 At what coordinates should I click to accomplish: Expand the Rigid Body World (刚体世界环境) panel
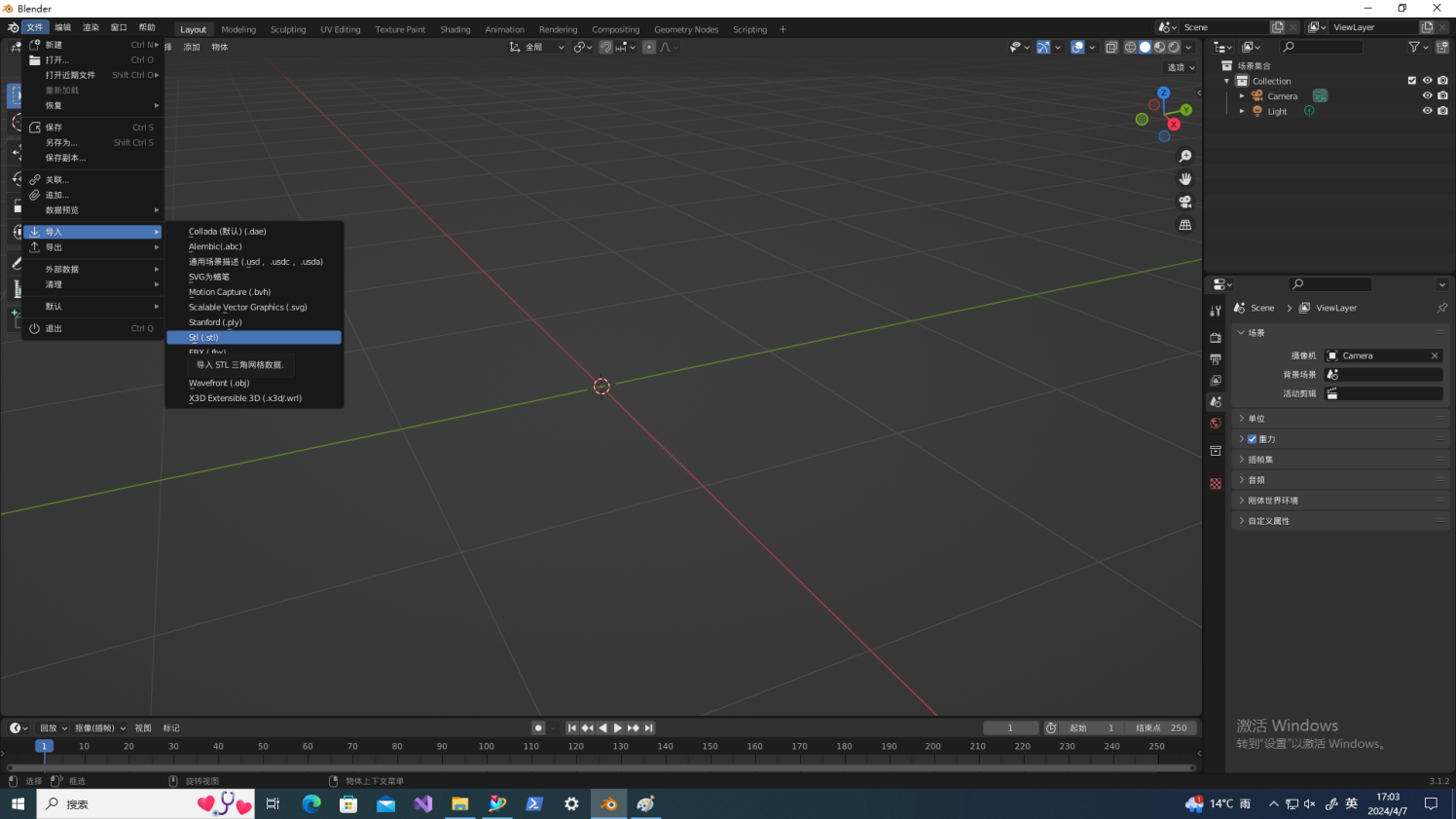pos(1340,501)
